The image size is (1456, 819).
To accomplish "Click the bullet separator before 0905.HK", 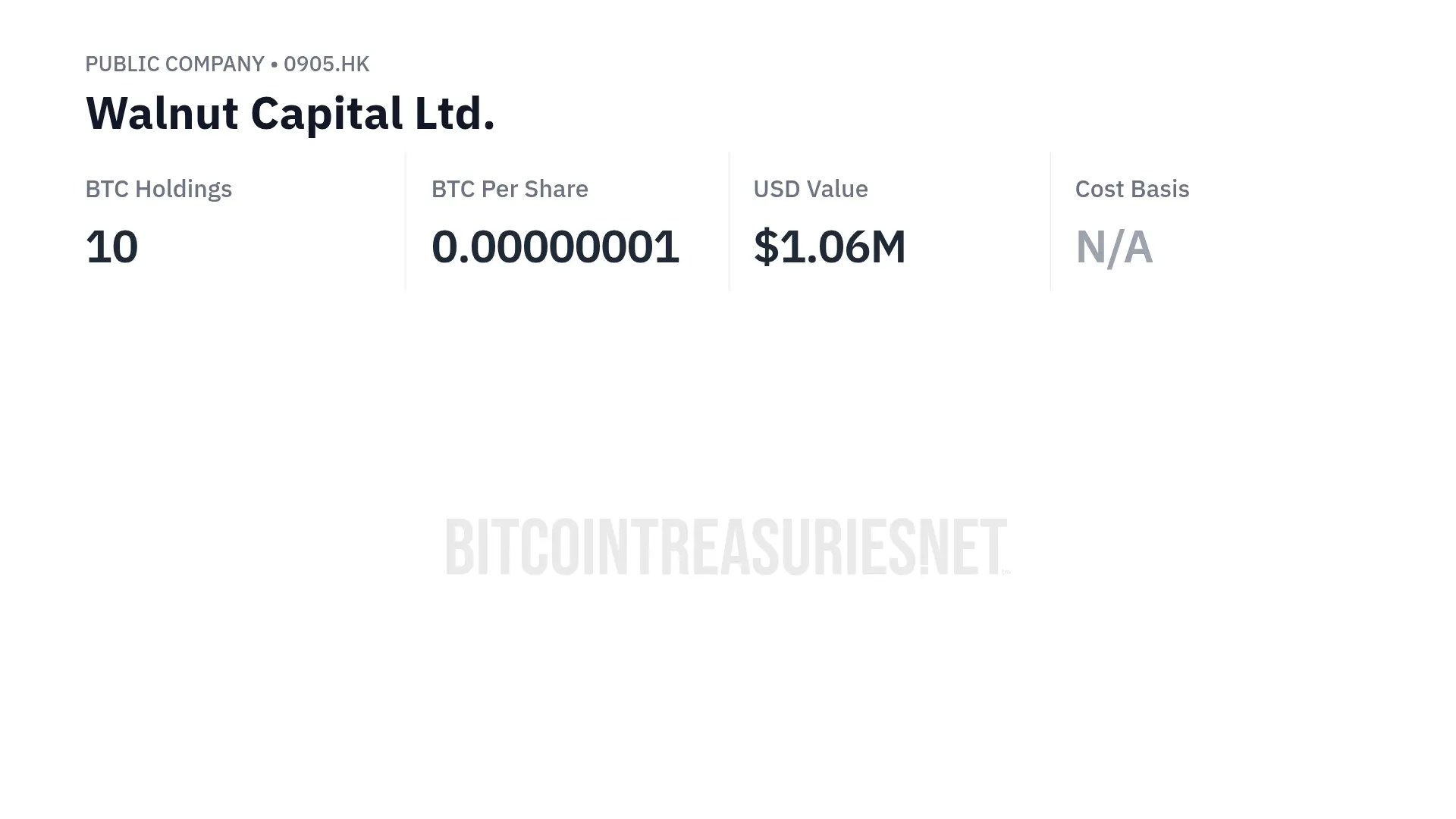I will [x=274, y=64].
